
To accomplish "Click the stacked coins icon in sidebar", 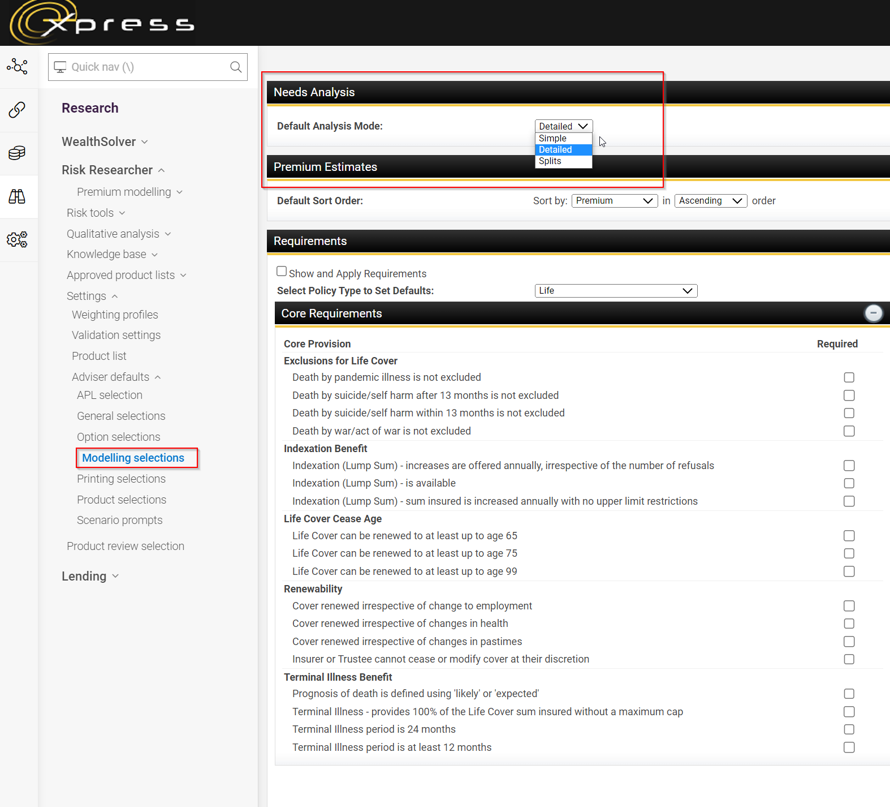I will pyautogui.click(x=17, y=153).
